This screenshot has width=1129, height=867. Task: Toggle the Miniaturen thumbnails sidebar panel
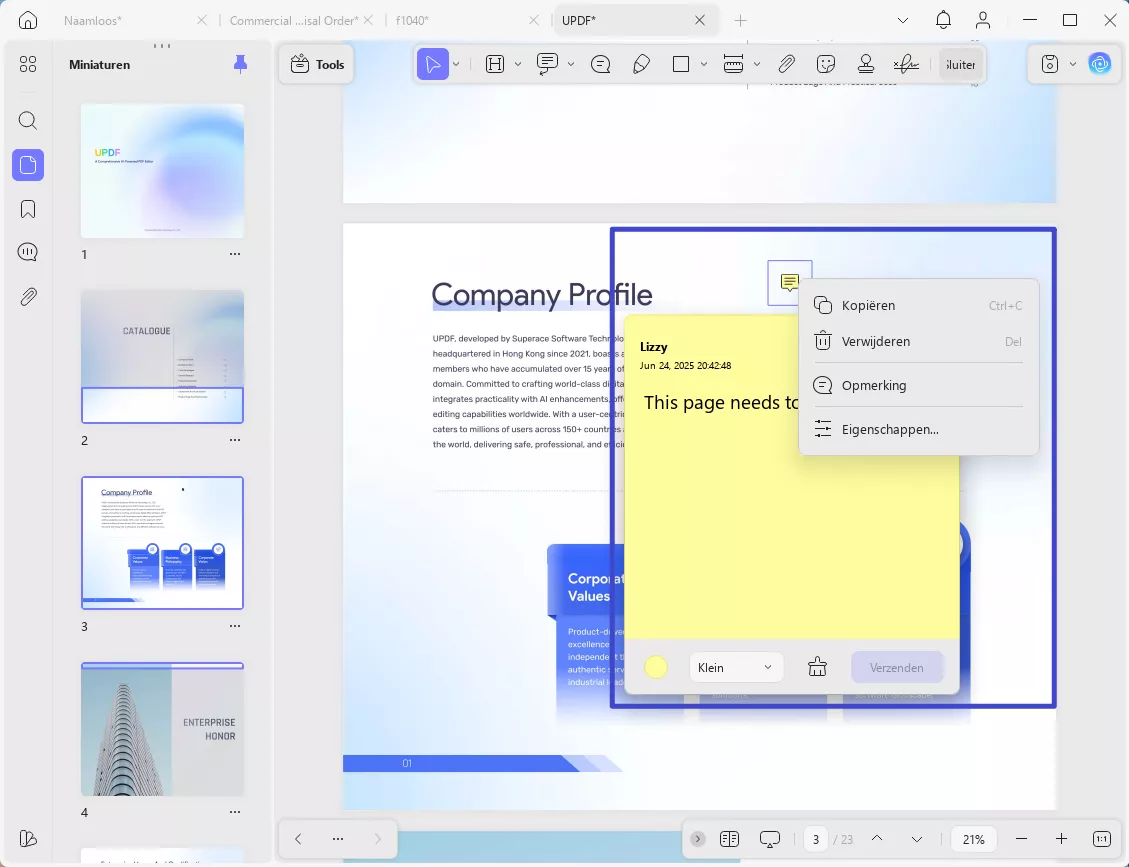coord(28,165)
